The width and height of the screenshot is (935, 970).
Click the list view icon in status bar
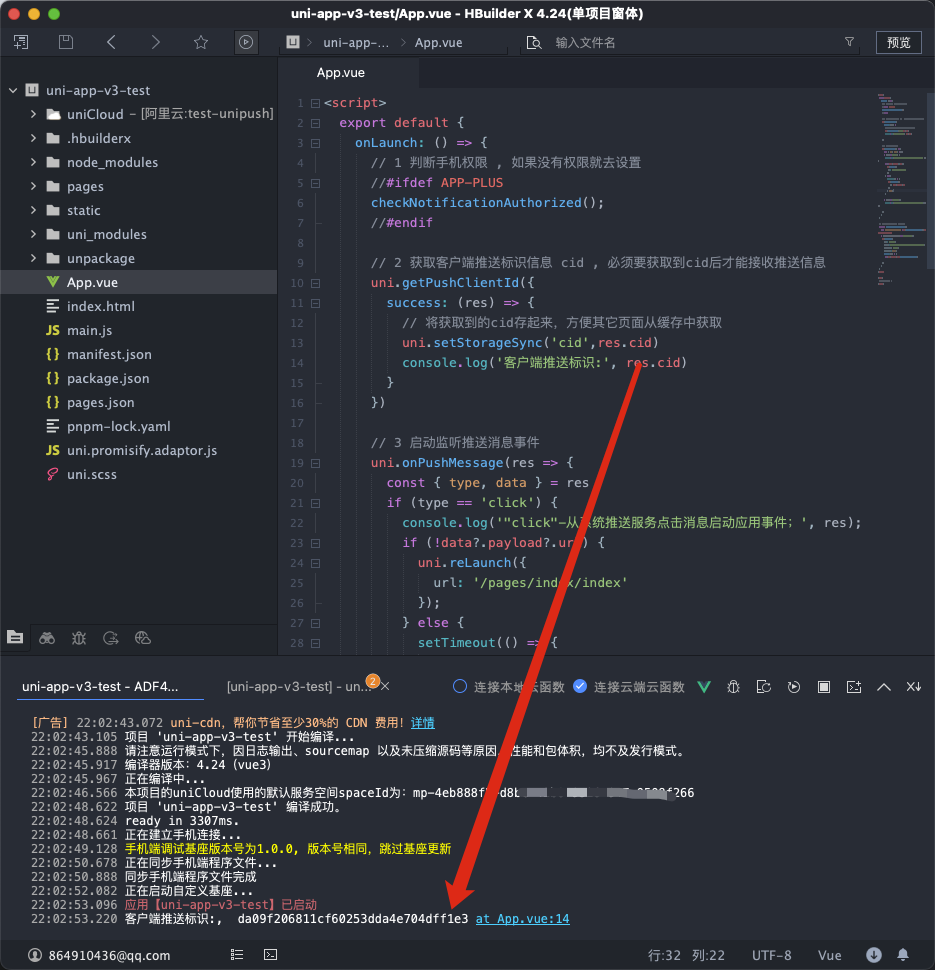pos(236,955)
